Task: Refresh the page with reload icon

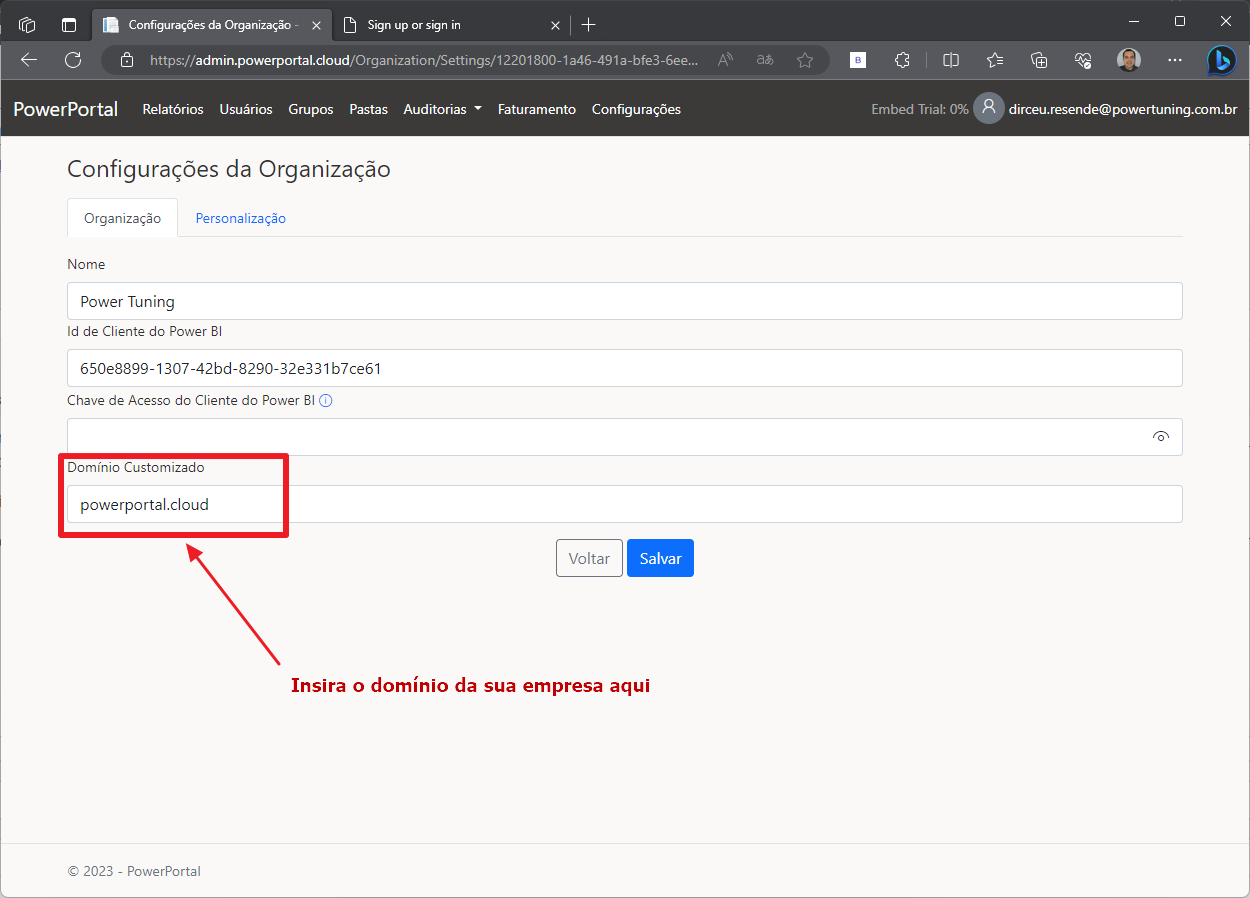Action: coord(73,60)
